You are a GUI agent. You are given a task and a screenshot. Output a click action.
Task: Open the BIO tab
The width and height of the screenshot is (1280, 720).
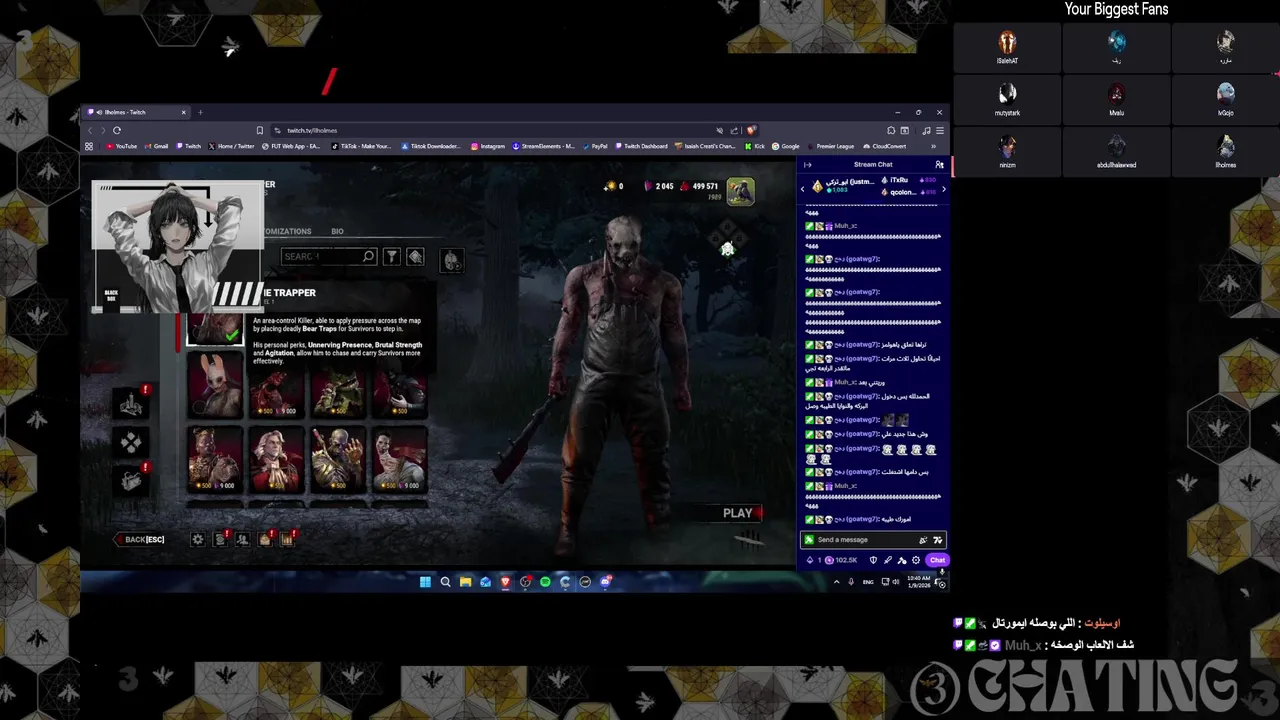pos(337,231)
